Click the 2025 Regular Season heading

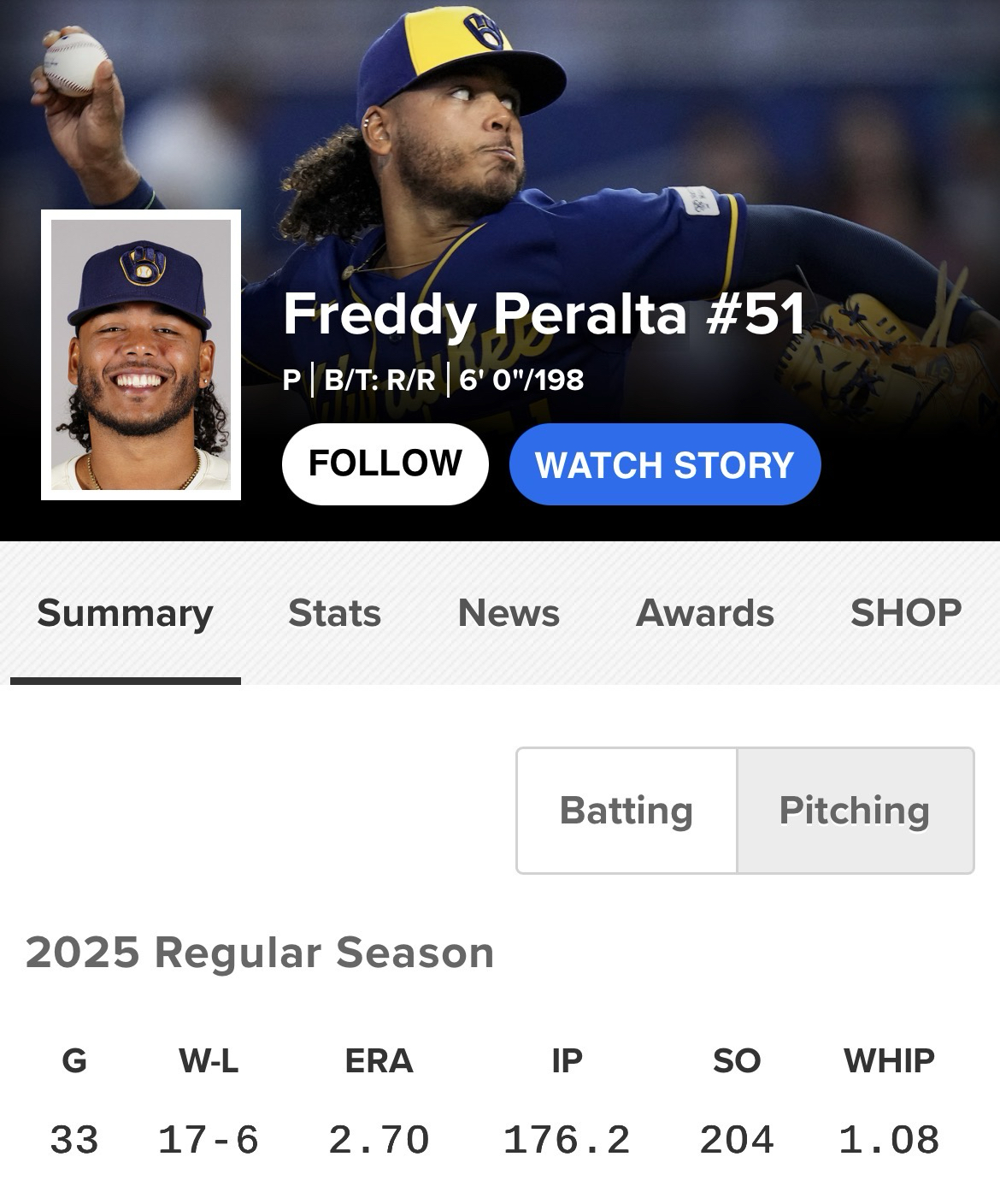pos(260,953)
